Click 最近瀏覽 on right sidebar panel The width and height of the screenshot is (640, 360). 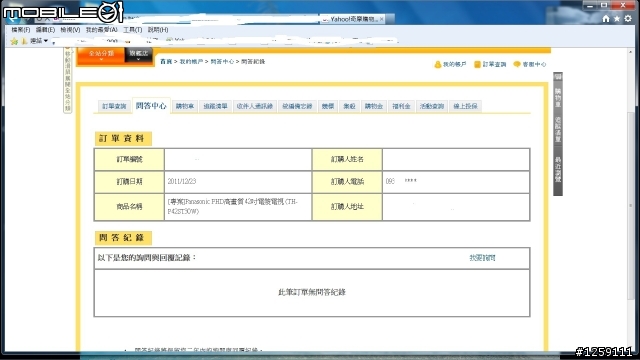click(x=558, y=169)
